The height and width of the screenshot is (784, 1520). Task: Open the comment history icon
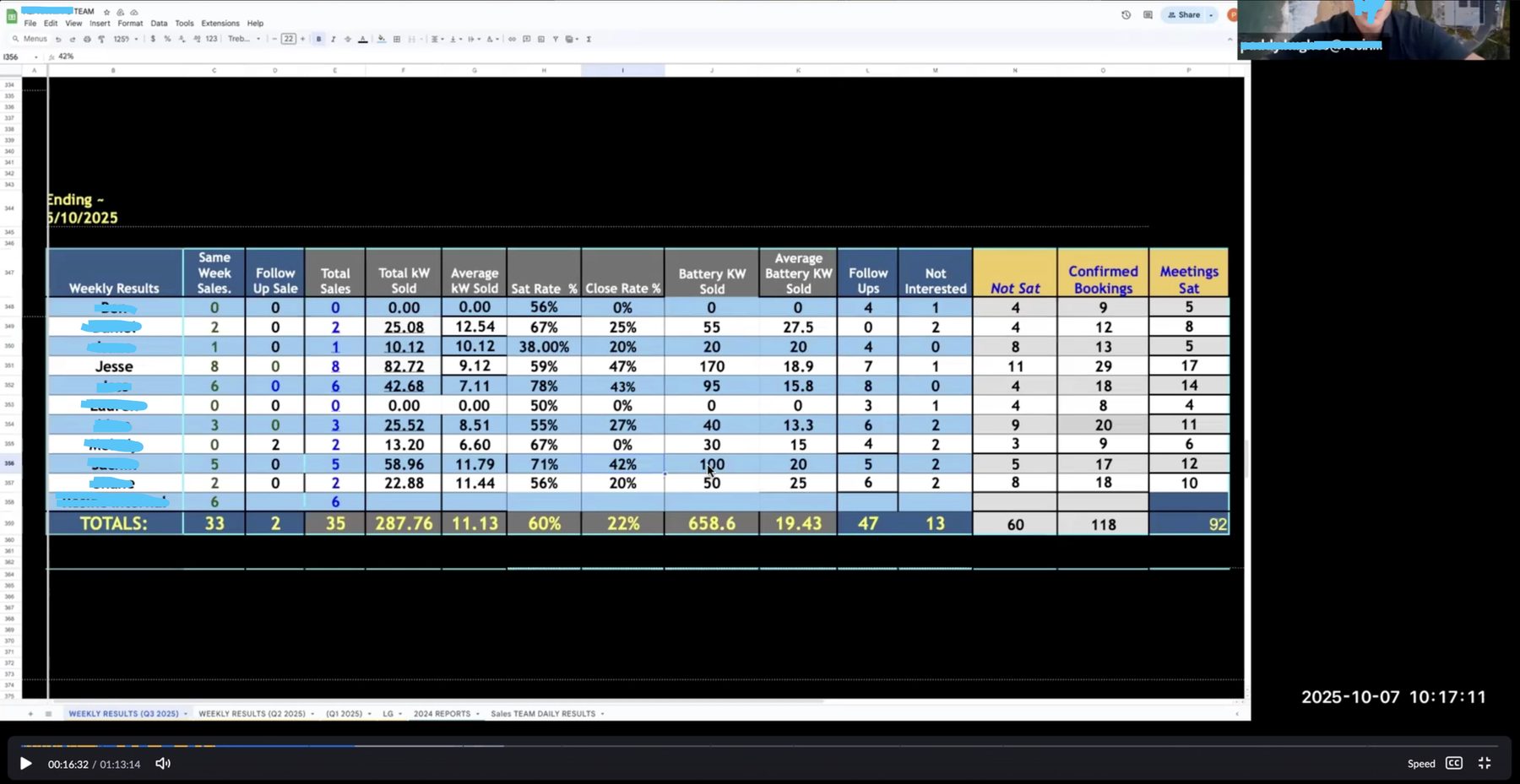pyautogui.click(x=1148, y=14)
